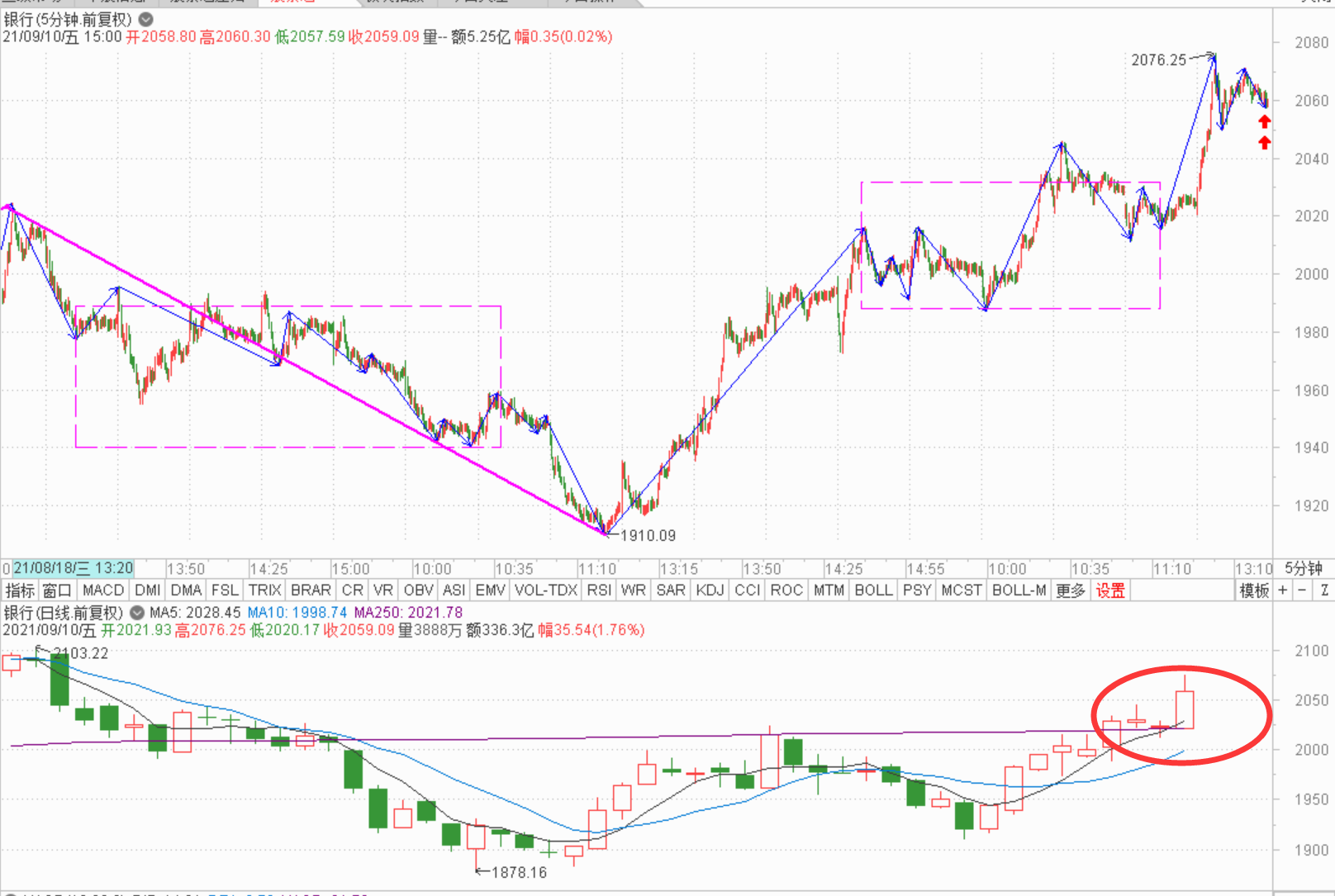1335x896 pixels.
Task: Open the 模板 template button
Action: pyautogui.click(x=1254, y=590)
